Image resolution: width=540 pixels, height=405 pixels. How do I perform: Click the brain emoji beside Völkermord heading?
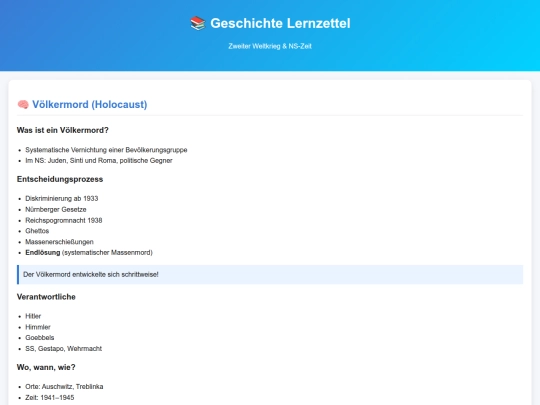point(23,104)
